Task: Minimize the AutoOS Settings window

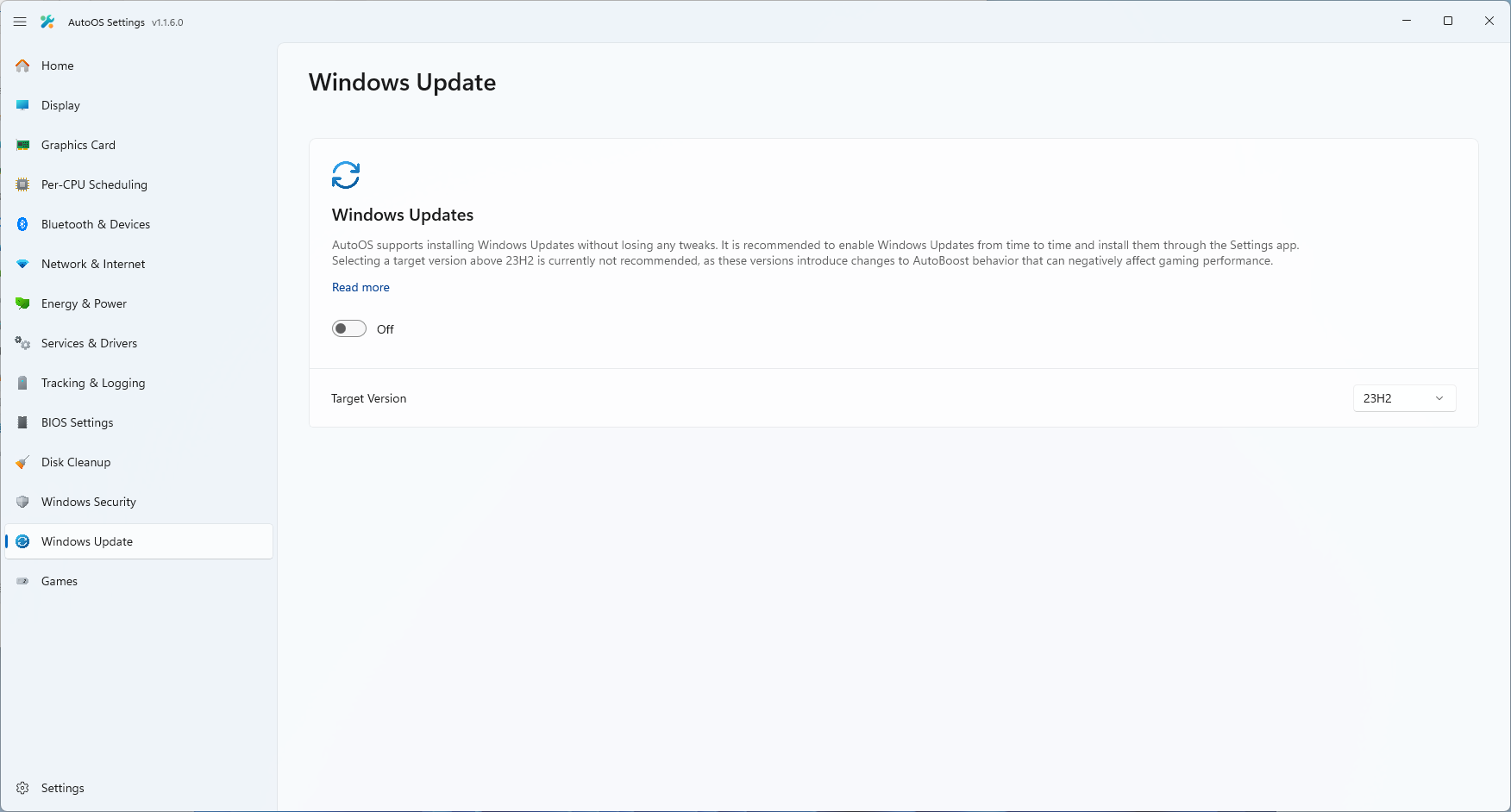Action: pos(1407,21)
